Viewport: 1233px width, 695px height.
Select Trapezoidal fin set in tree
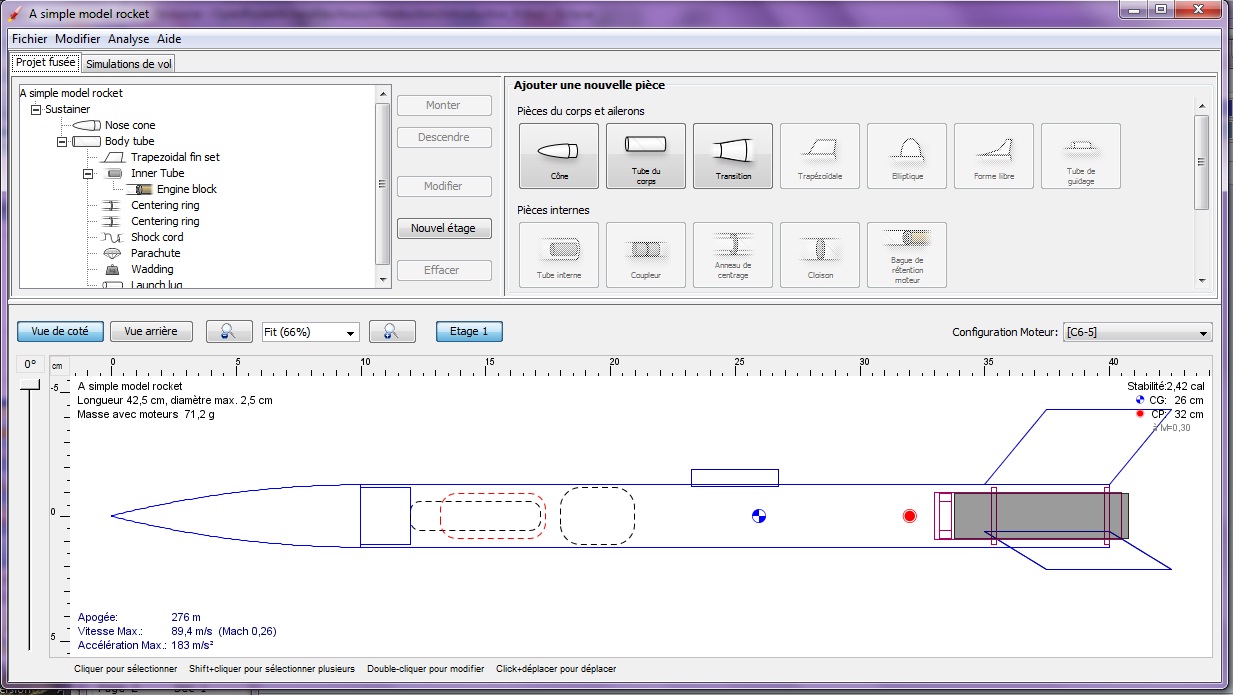175,157
